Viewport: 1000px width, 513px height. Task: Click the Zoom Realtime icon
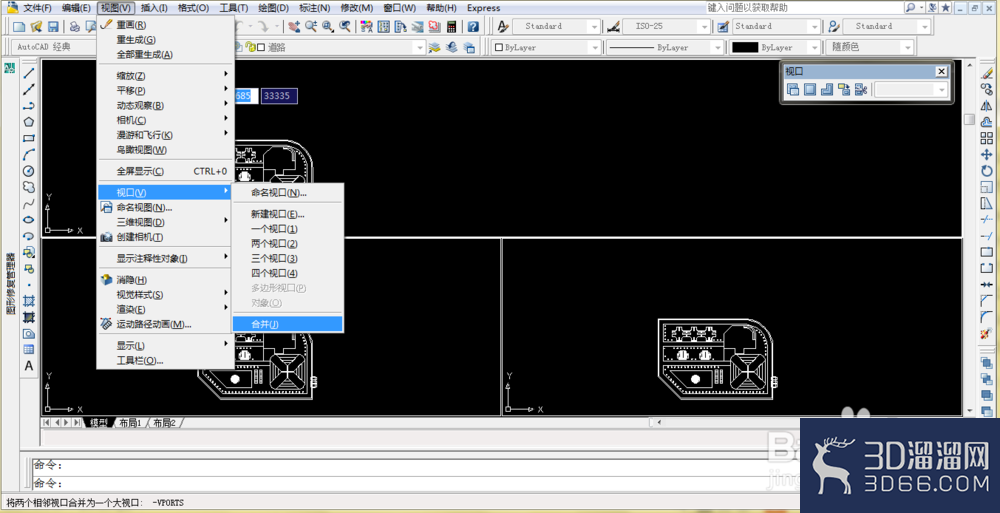[x=311, y=26]
